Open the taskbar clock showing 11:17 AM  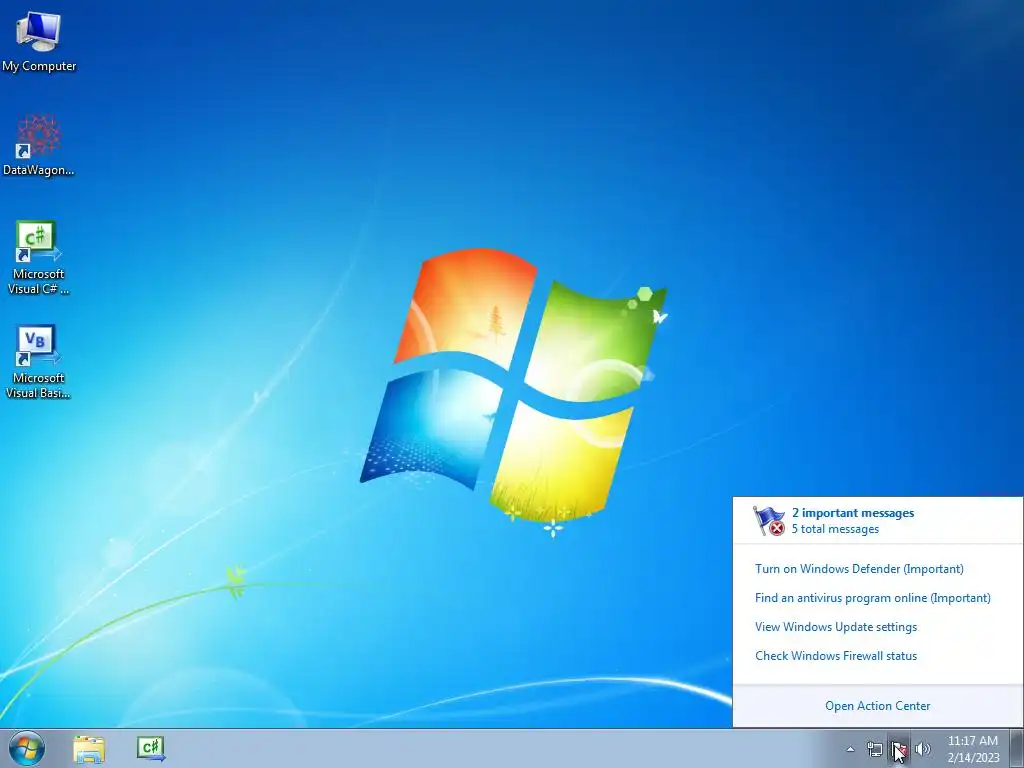pos(973,749)
